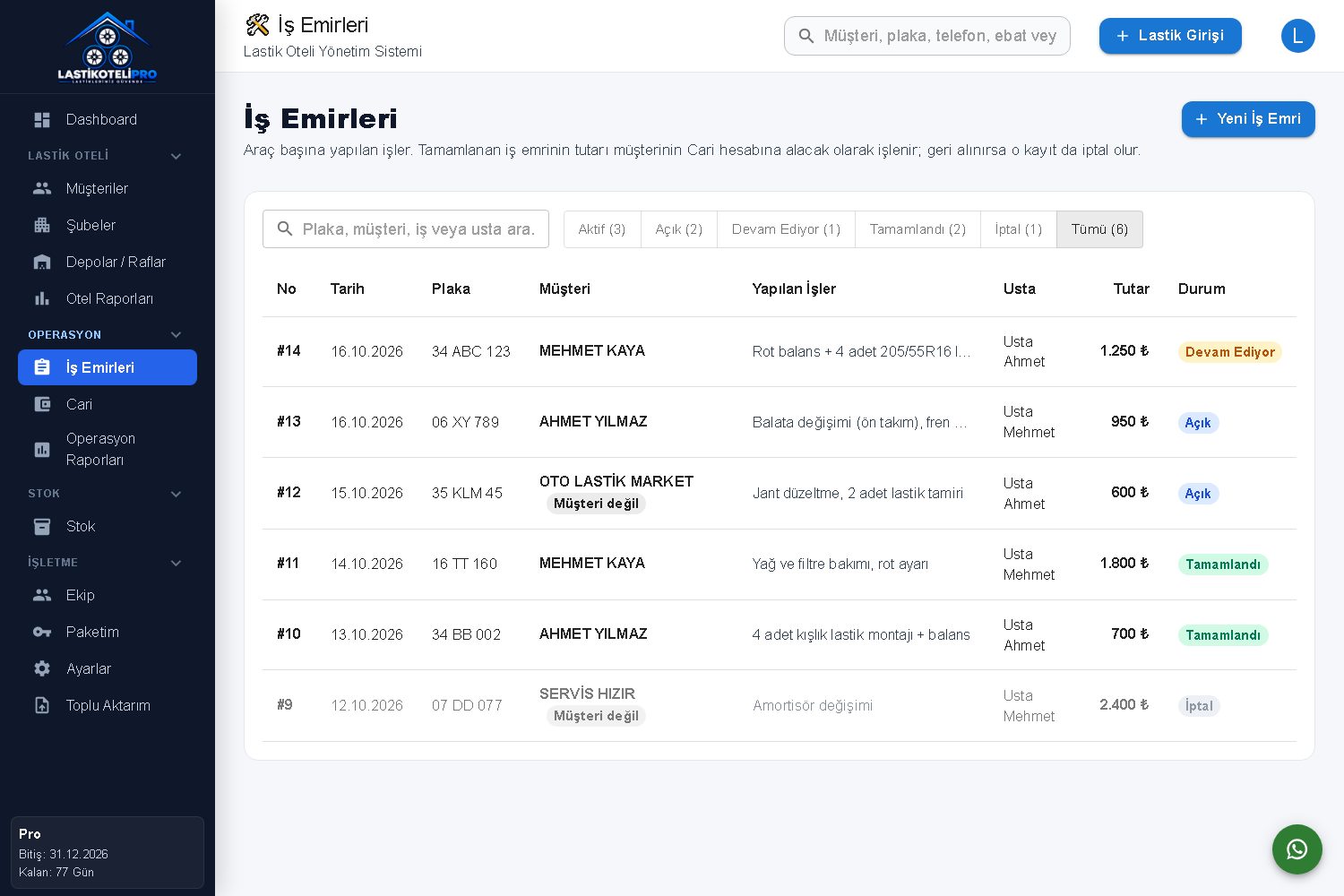Image resolution: width=1344 pixels, height=896 pixels.
Task: Open Müşteriler people icon in sidebar
Action: 42,188
